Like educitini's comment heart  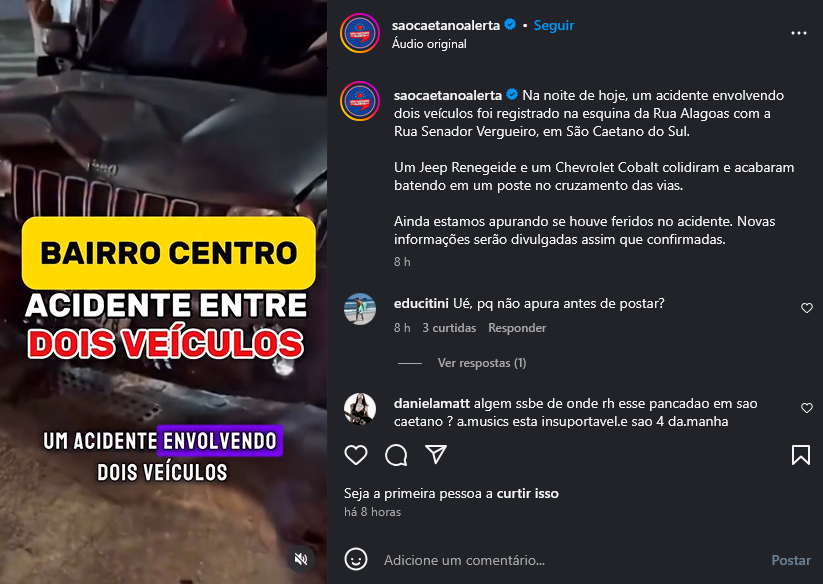pyautogui.click(x=807, y=308)
